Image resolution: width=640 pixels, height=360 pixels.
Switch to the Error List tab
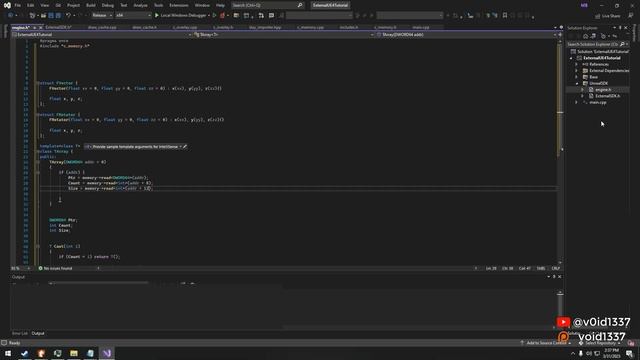[20, 333]
